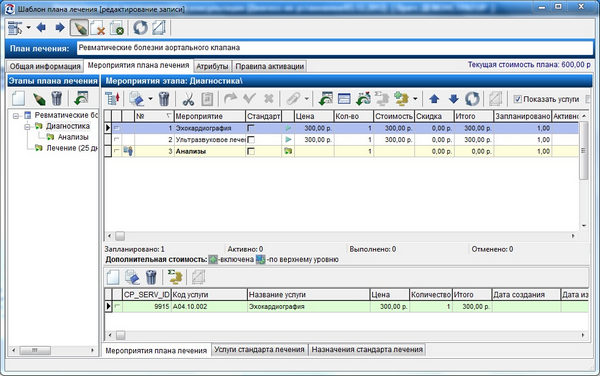Delete service with trash bin in services toolbar
The height and width of the screenshot is (376, 600).
[152, 277]
